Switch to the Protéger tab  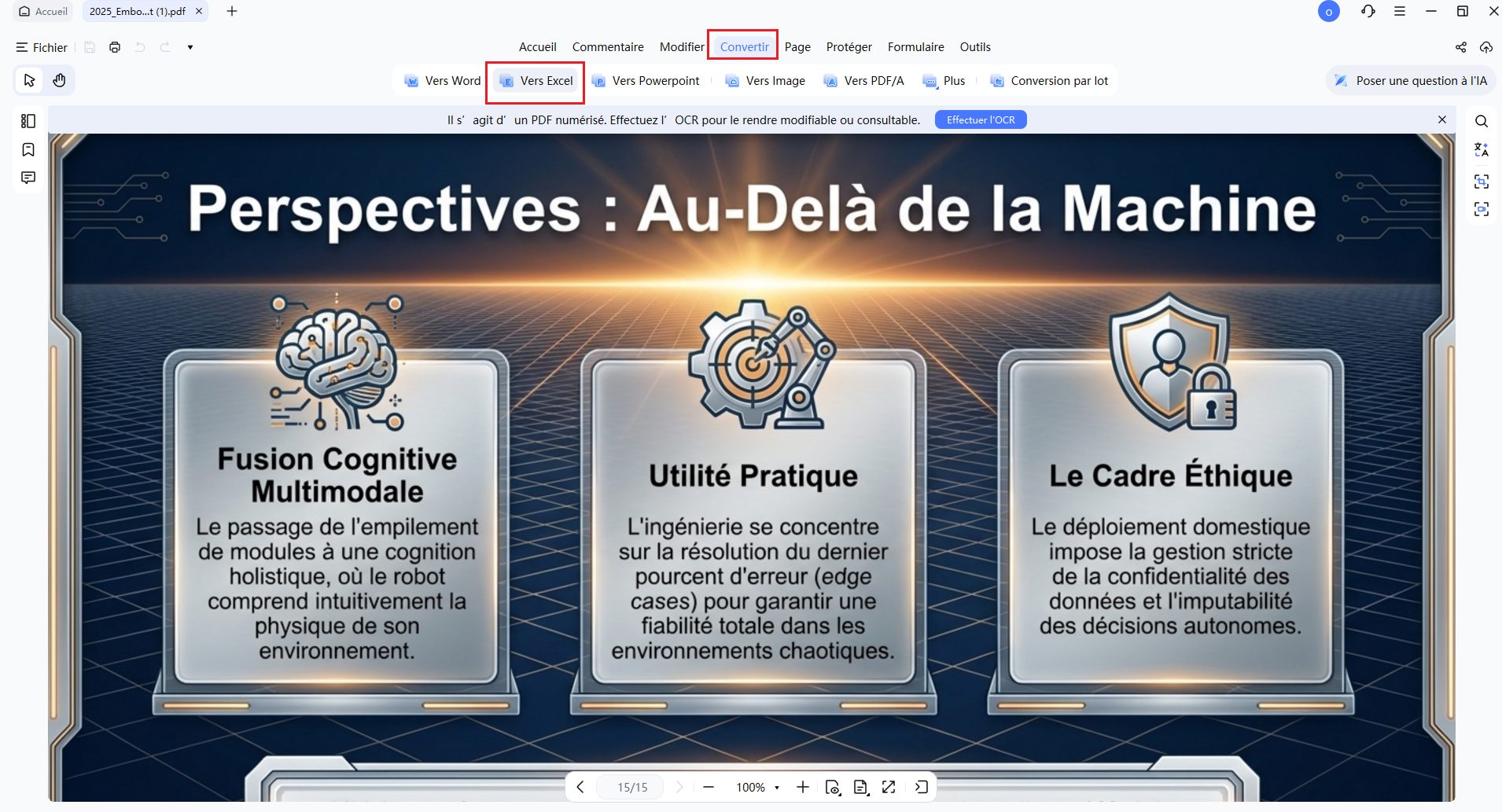(849, 47)
